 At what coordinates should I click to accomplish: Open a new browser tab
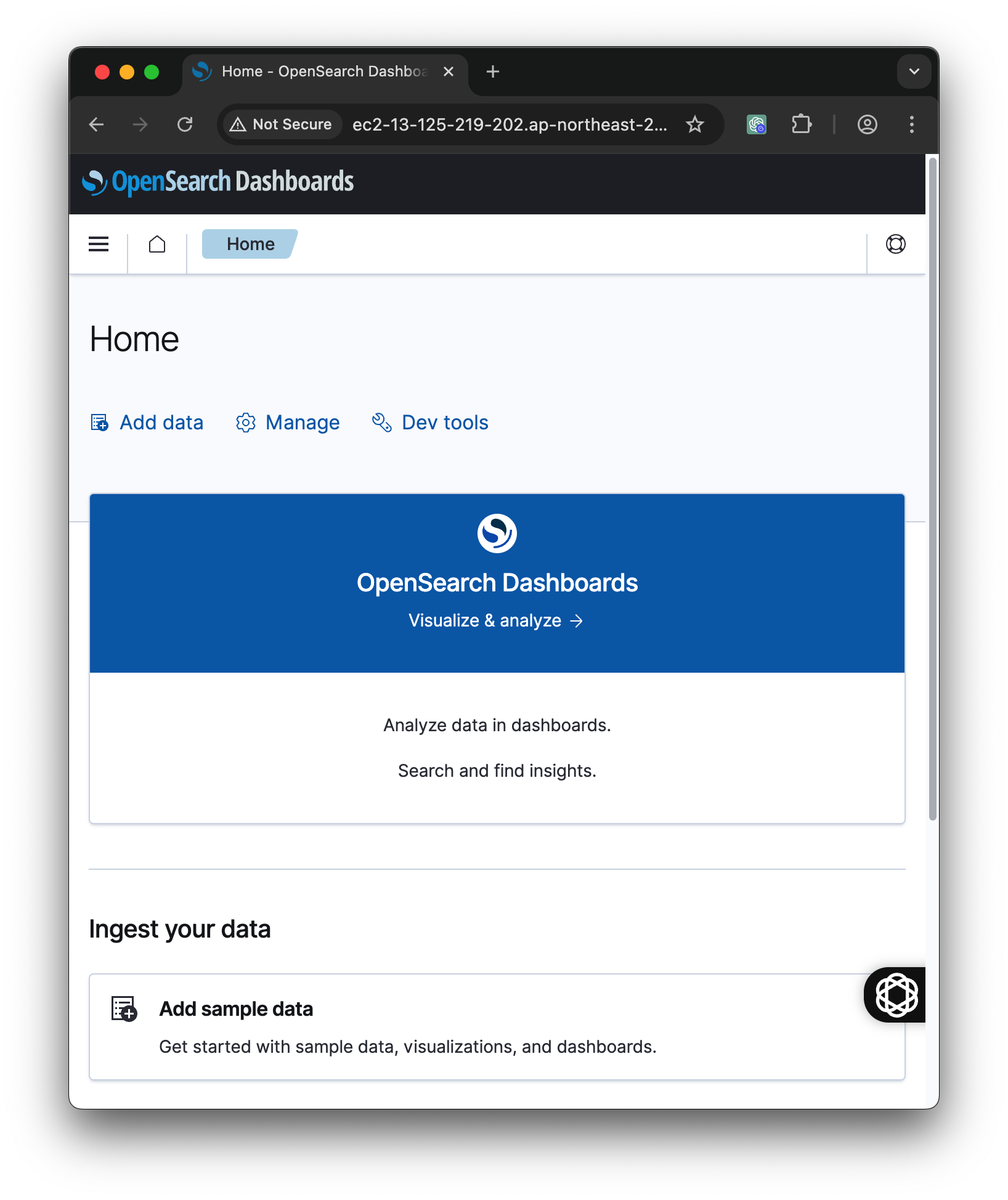pos(493,72)
